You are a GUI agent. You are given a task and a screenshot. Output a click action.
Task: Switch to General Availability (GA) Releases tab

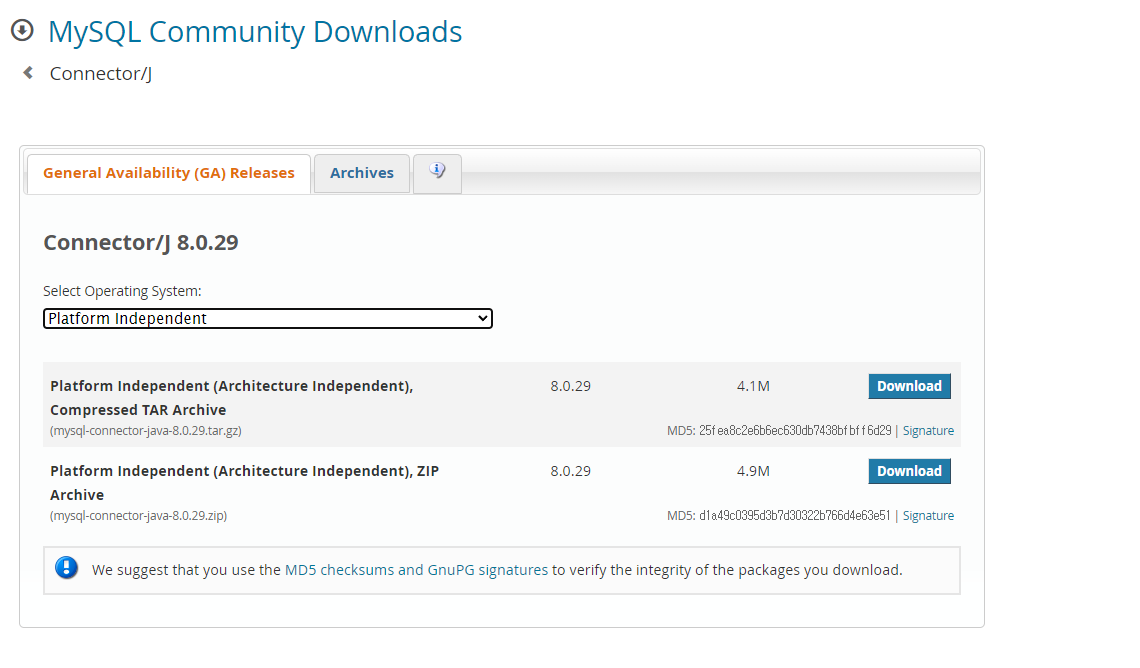[x=169, y=173]
